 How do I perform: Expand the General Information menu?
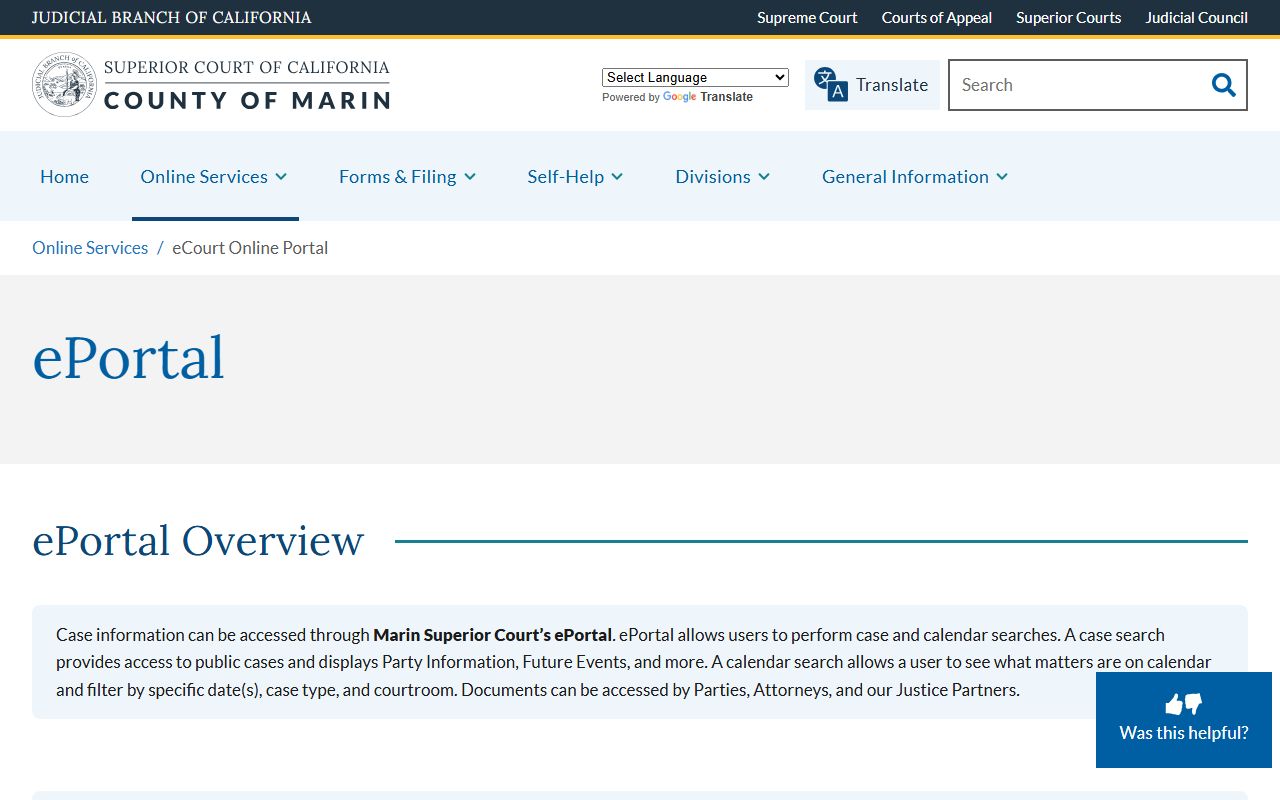click(914, 176)
